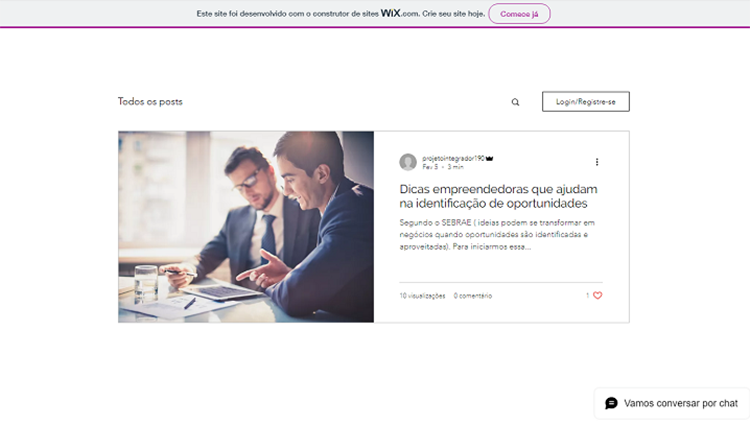This screenshot has height=425, width=750.
Task: Click the Login/Registre-se button
Action: pos(585,101)
